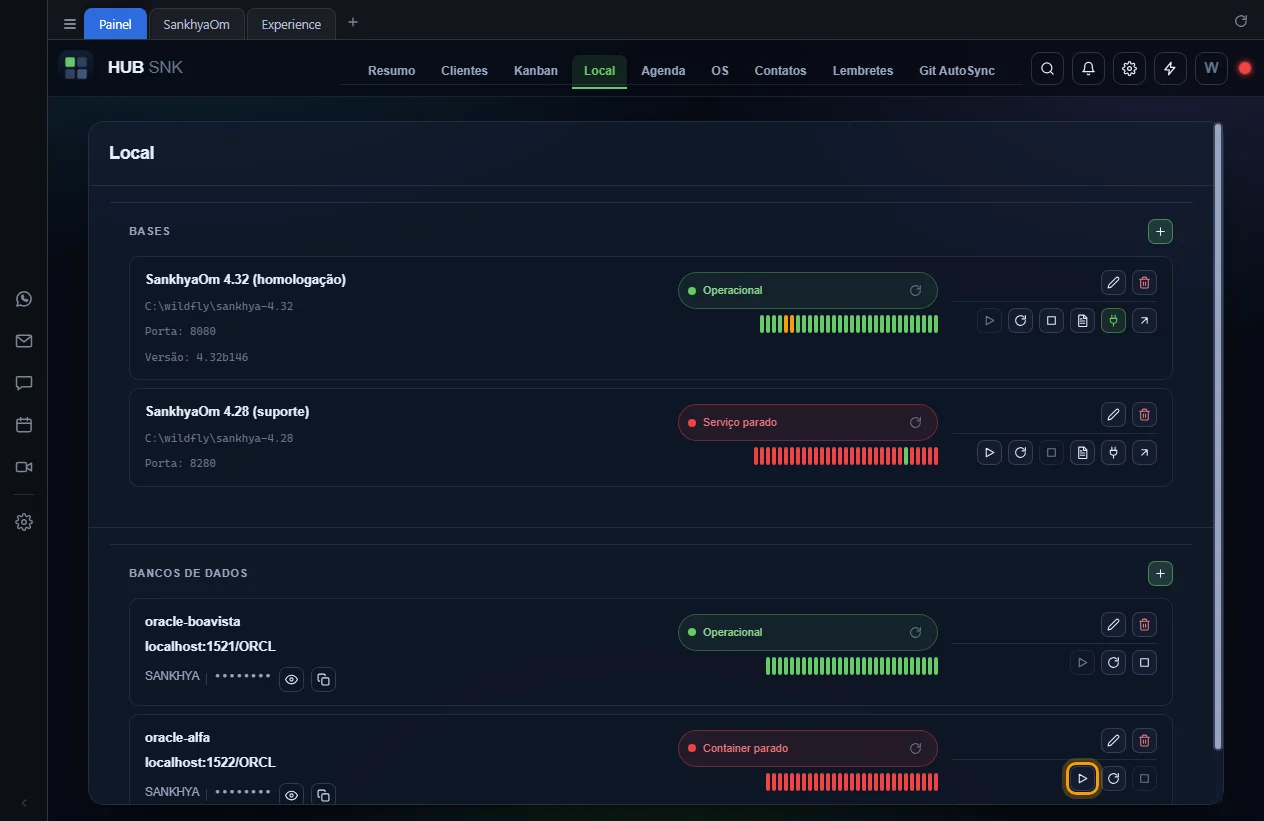Screen dimensions: 1264x821
Task: Delete the oracle-boavista database entry
Action: (x=1145, y=625)
